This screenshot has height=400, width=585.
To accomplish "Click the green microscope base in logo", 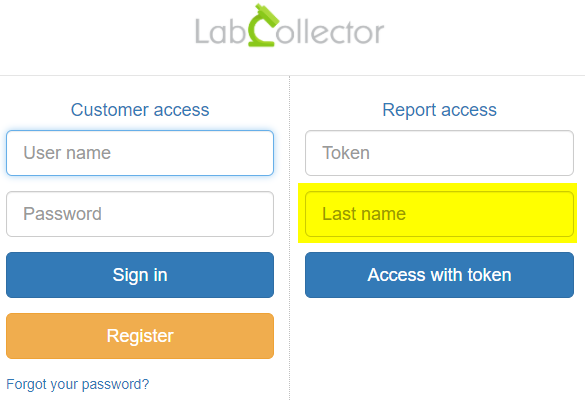I will click(x=262, y=44).
